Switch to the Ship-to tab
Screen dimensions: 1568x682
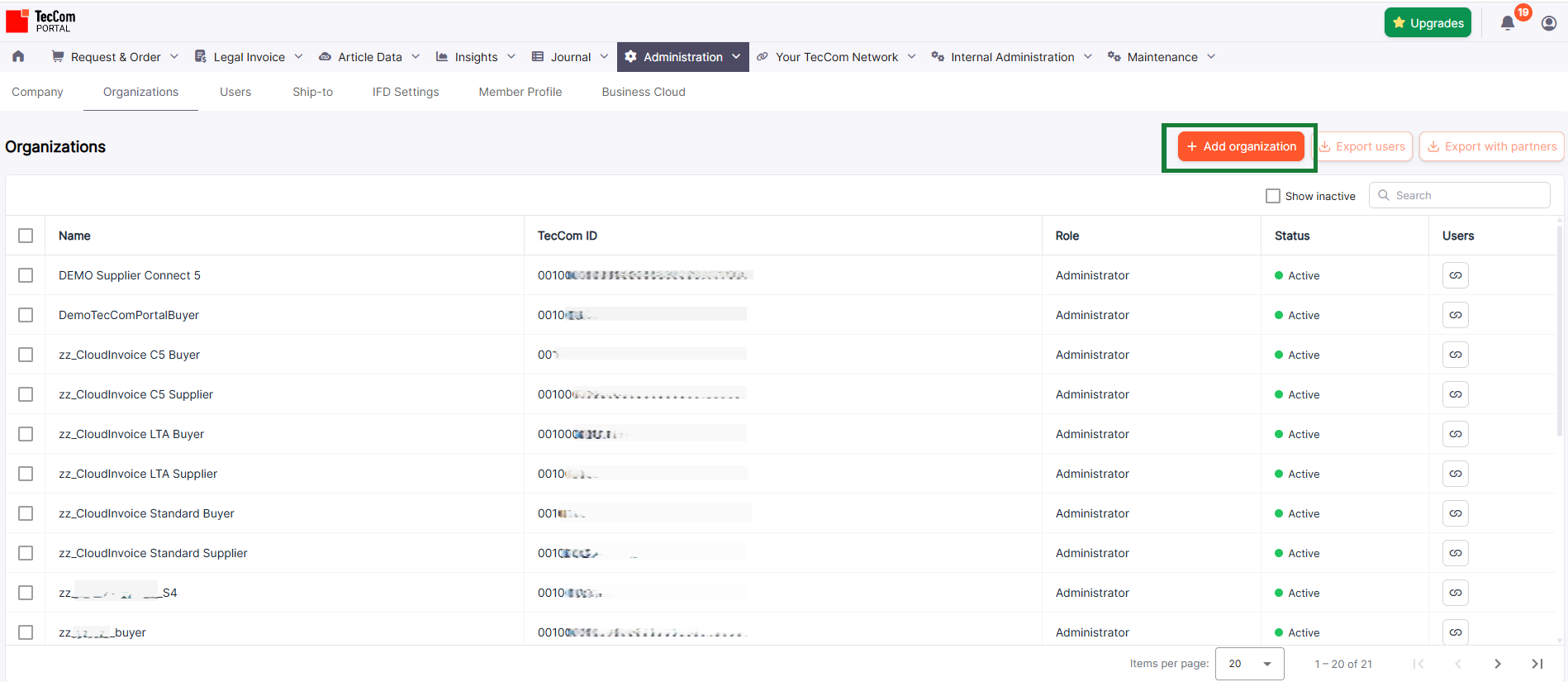point(312,92)
